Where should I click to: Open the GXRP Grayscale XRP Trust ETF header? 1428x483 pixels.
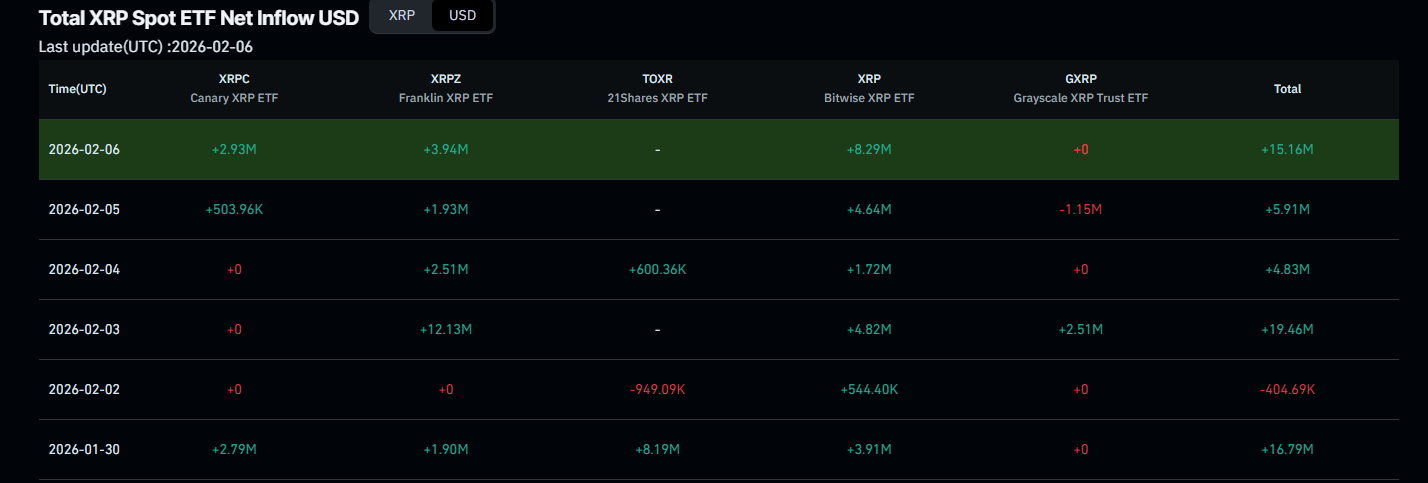1080,88
